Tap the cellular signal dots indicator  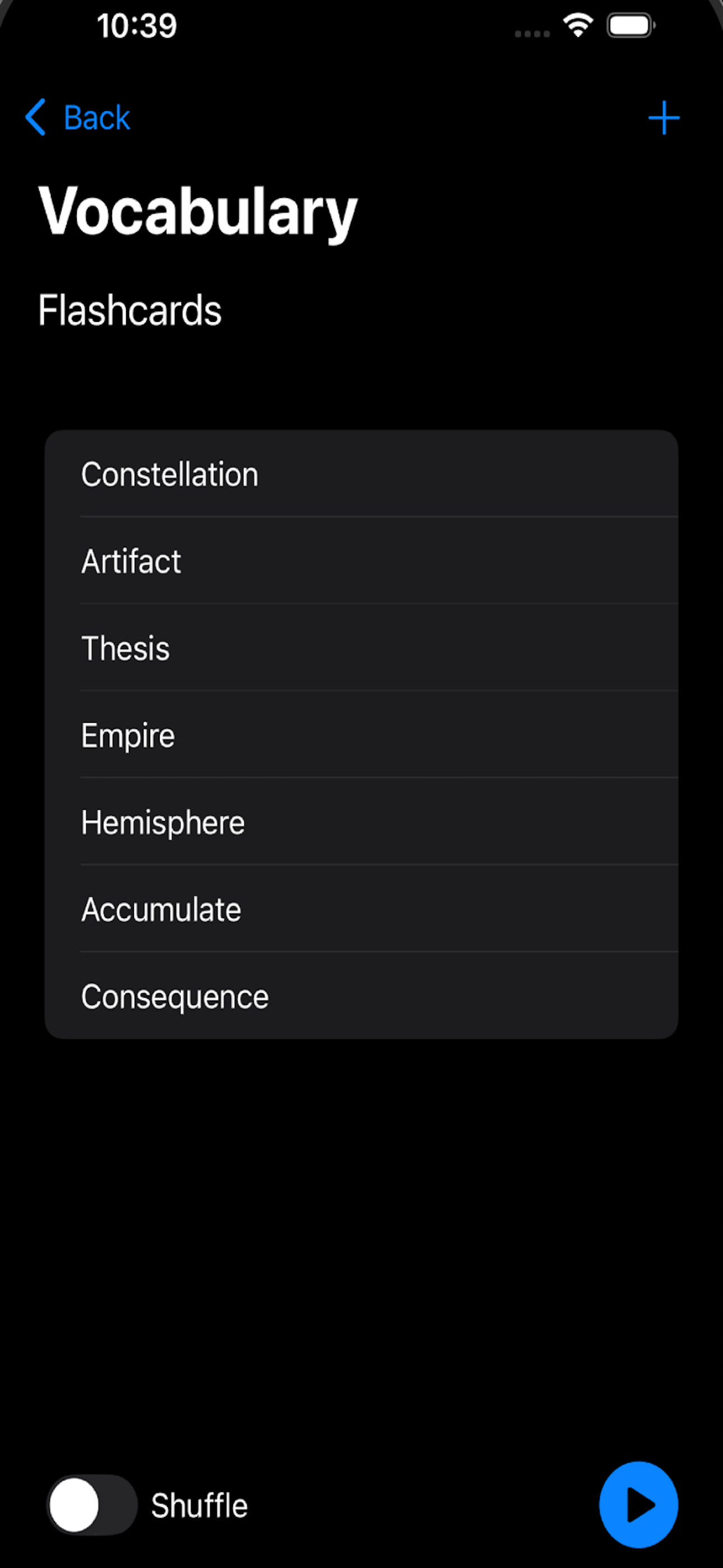[532, 34]
